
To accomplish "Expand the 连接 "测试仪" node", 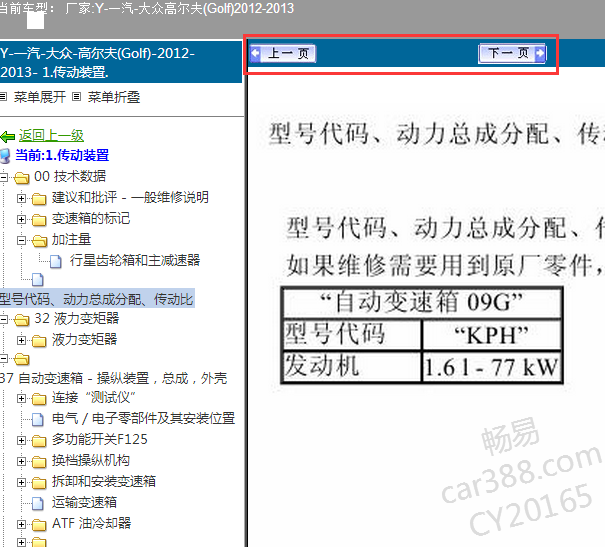I will [22, 398].
